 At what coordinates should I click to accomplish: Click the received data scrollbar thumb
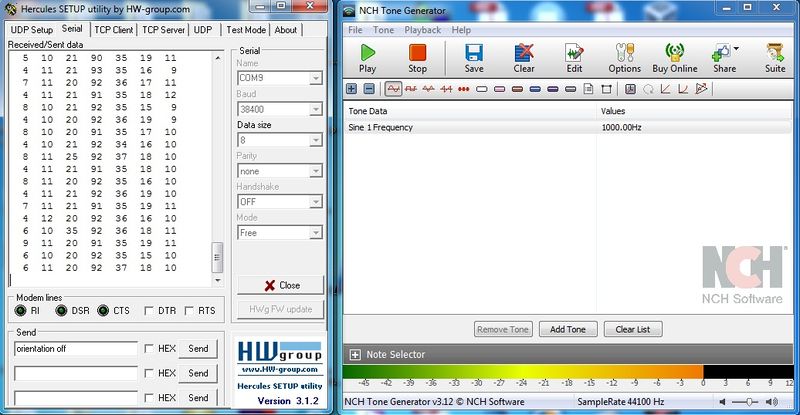point(217,257)
